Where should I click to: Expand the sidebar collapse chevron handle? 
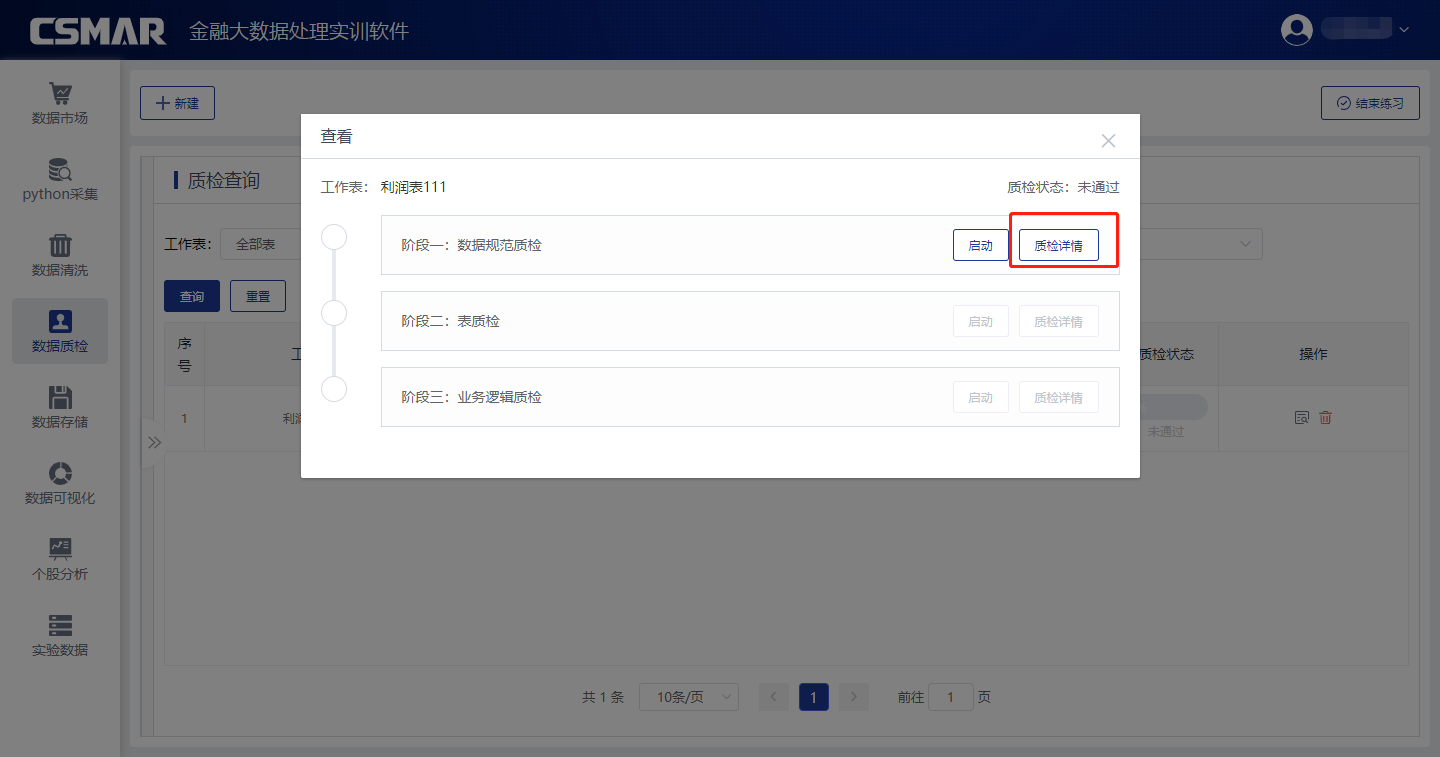[x=154, y=442]
